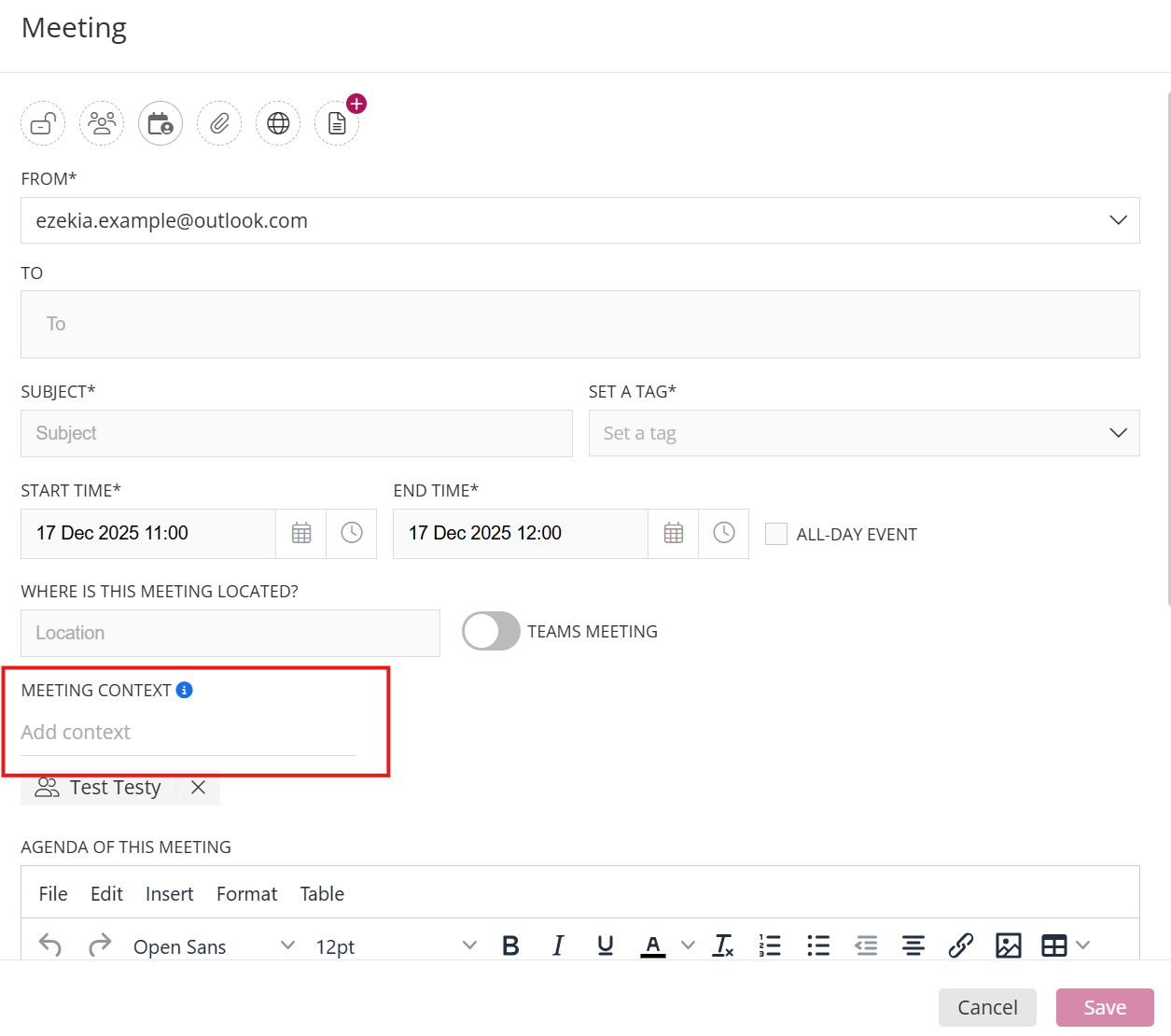1171x1036 pixels.
Task: Open the Open Sans font dropdown
Action: (215, 946)
